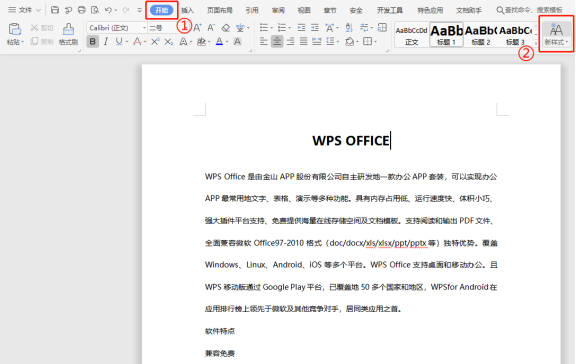576x364 pixels.
Task: Click the quick access toolbar customize arrow
Action: [x=139, y=10]
